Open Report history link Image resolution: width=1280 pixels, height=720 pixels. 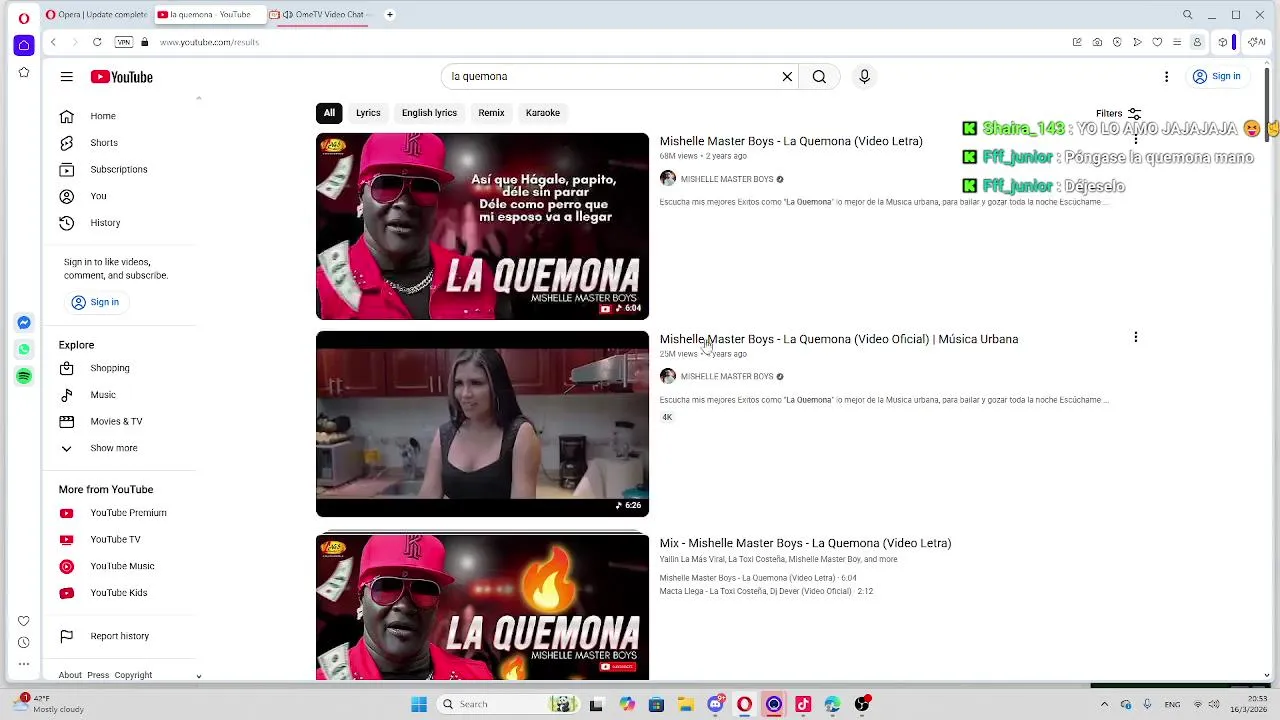tap(120, 636)
